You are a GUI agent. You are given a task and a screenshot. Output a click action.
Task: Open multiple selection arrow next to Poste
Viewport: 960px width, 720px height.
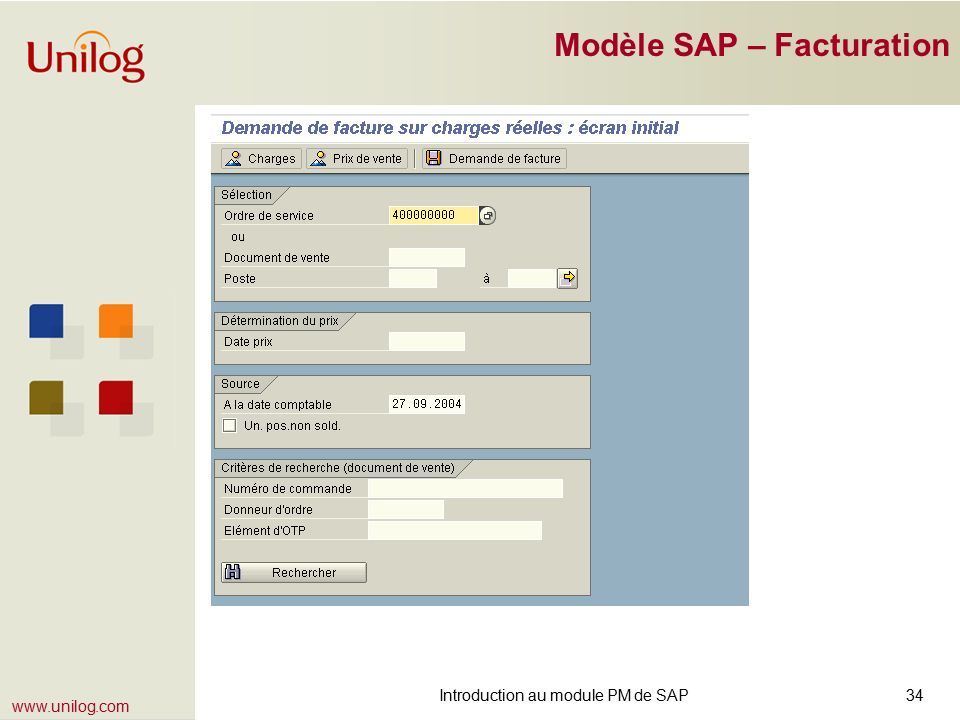[x=568, y=278]
